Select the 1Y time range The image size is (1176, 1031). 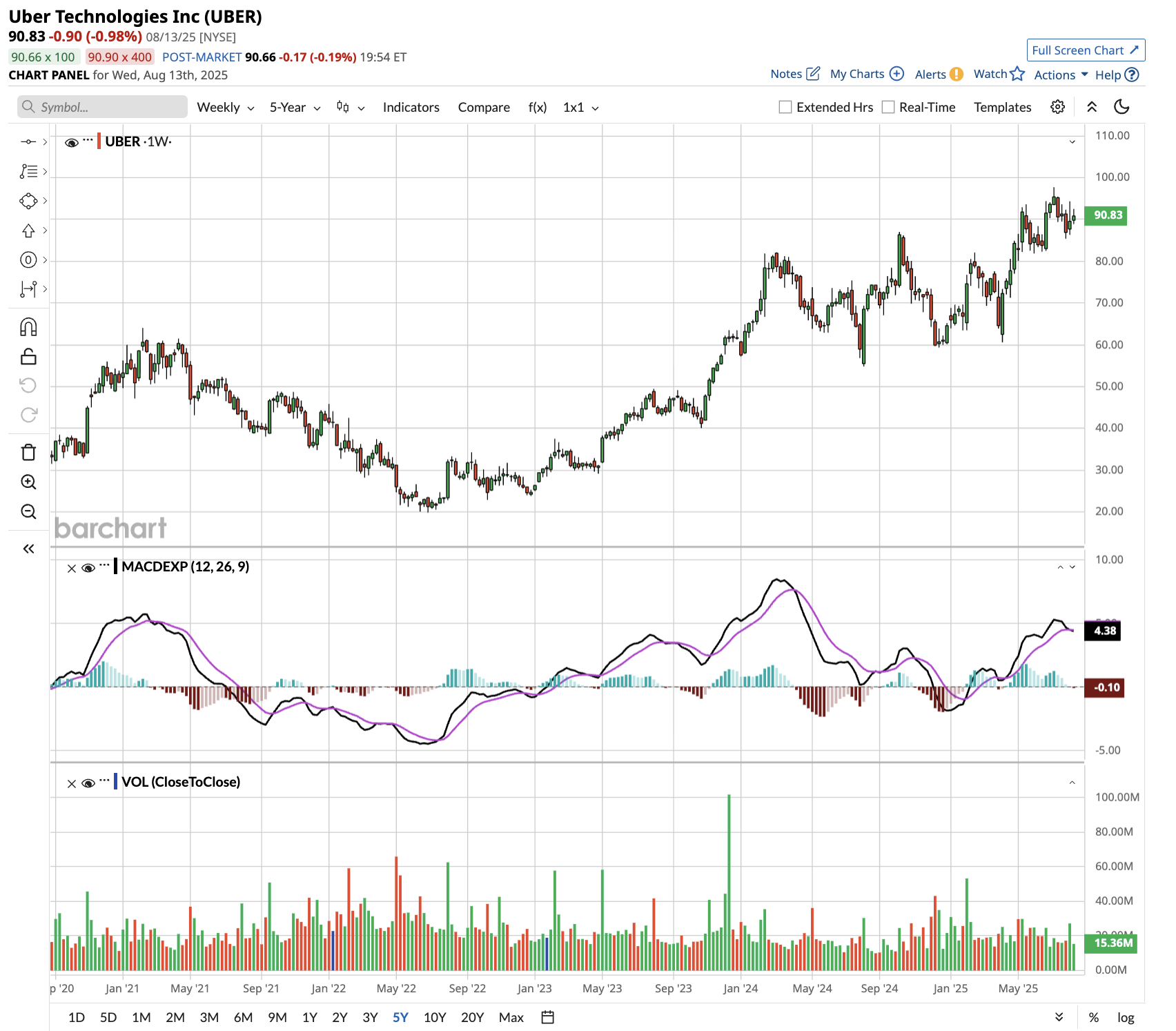[310, 1017]
